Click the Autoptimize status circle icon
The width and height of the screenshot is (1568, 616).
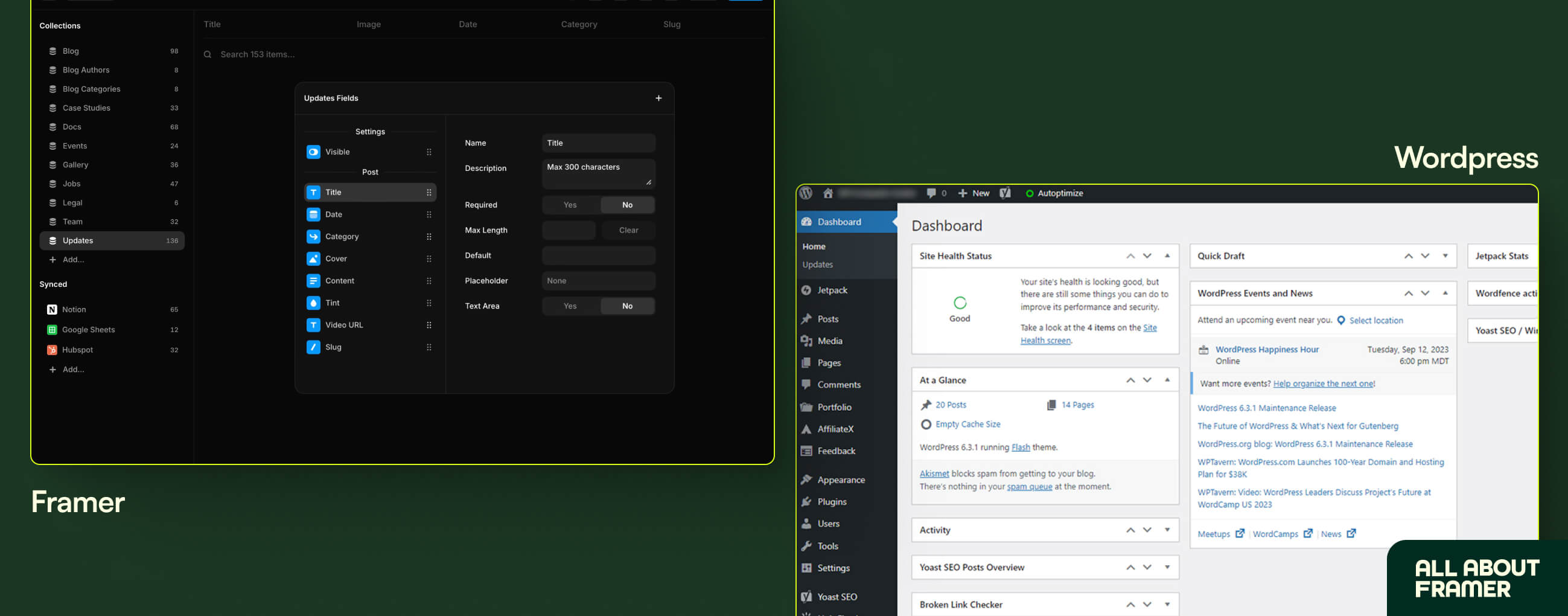tap(1029, 194)
